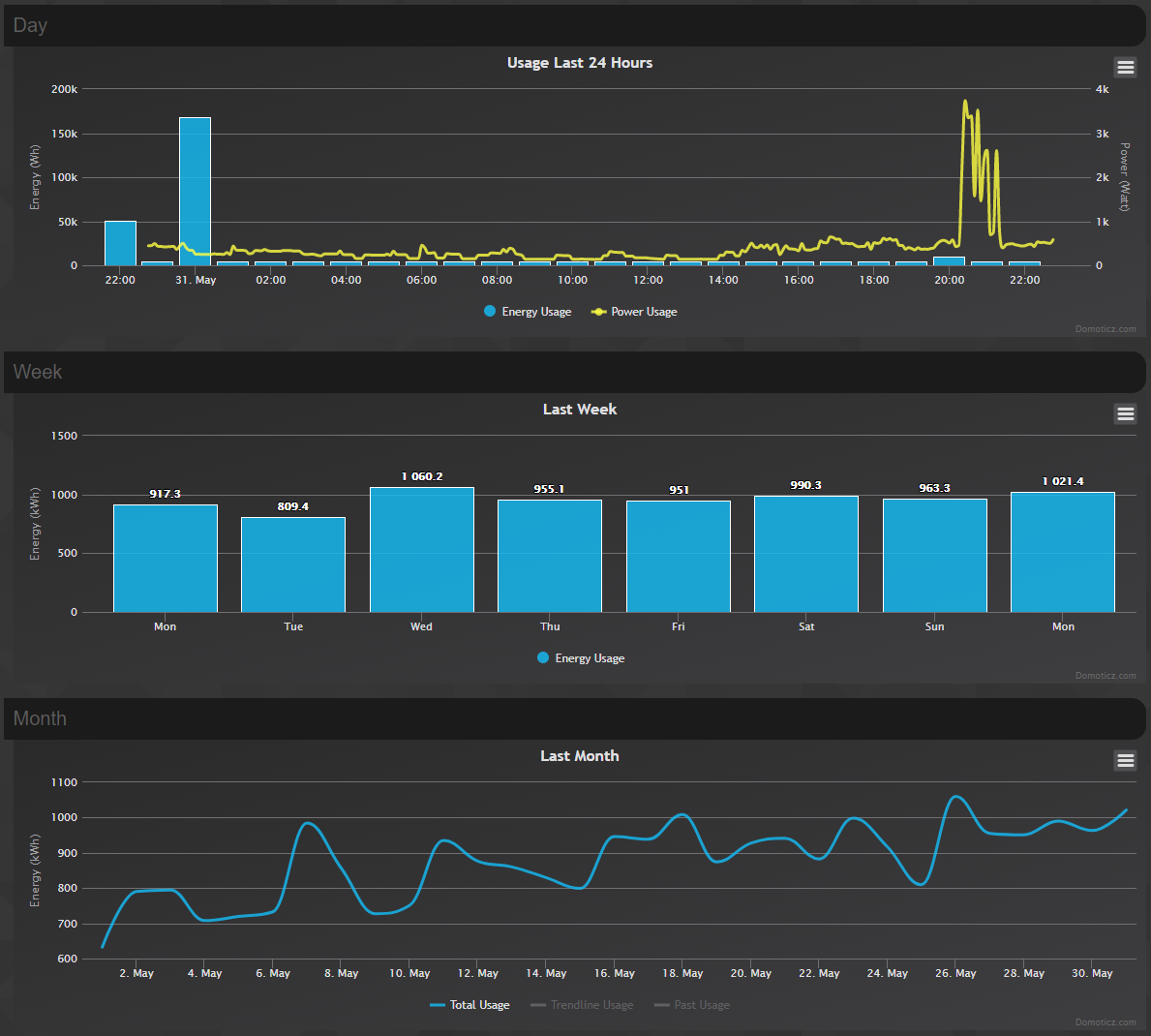
Task: Select the Tue bar in Last Week
Action: pyautogui.click(x=293, y=564)
